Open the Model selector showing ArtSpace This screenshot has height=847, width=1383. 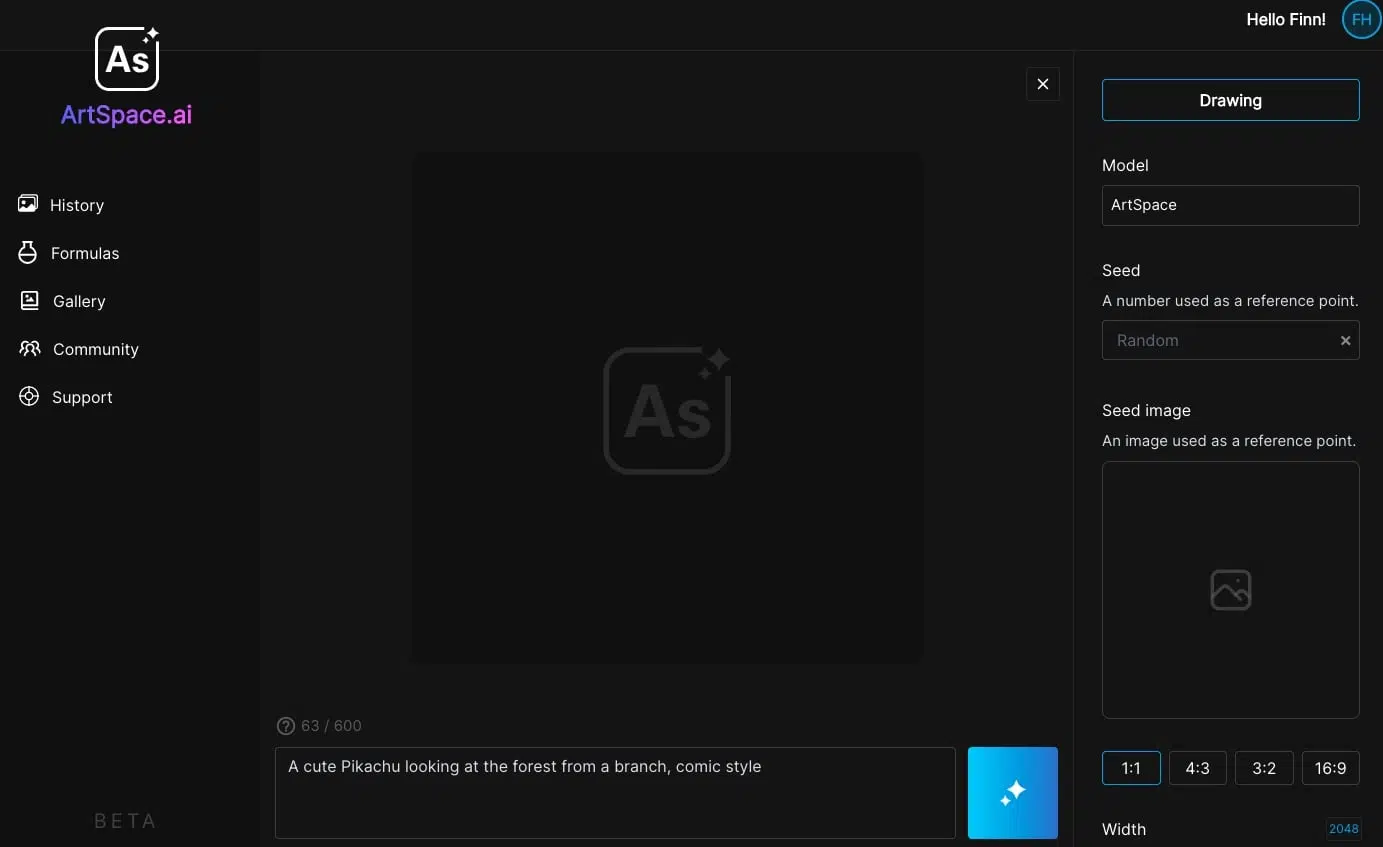(x=1230, y=205)
